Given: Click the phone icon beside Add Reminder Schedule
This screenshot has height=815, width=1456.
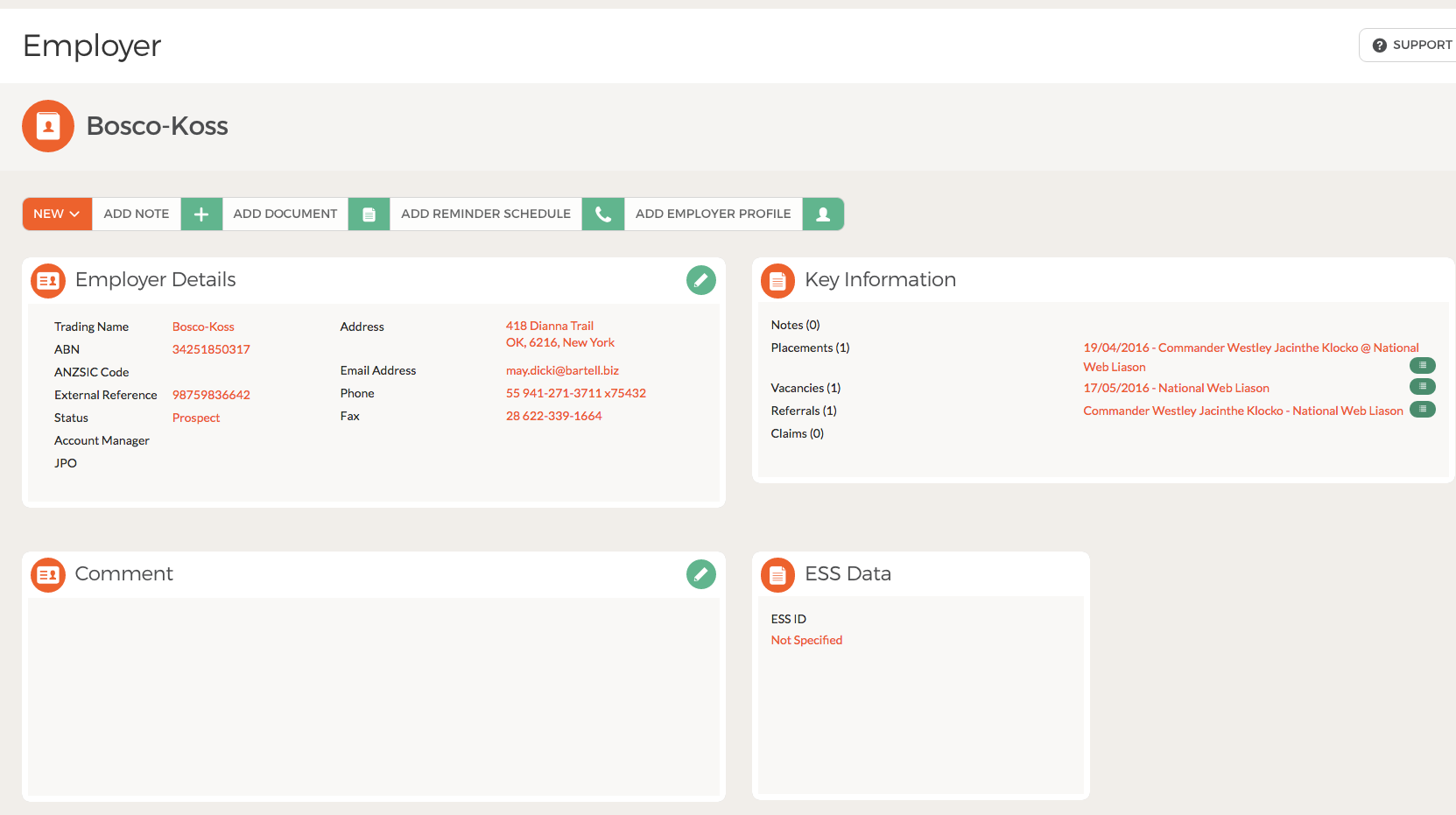Looking at the screenshot, I should click(x=603, y=214).
